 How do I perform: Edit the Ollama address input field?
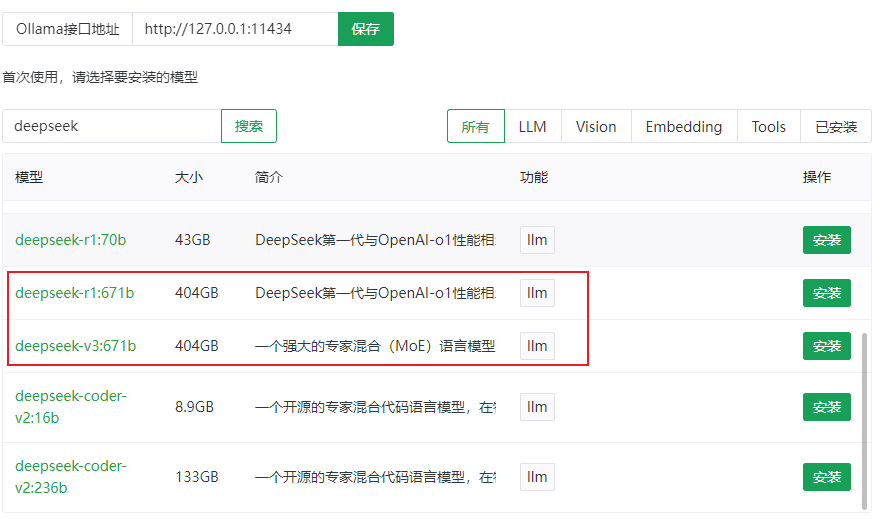(x=235, y=29)
